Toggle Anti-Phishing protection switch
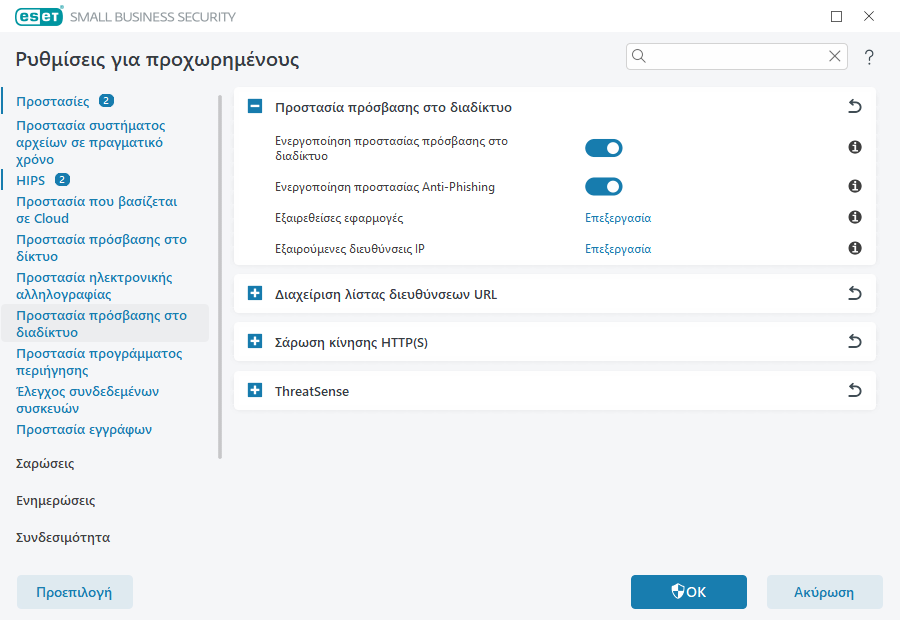Screen dimensions: 900x620 [603, 187]
